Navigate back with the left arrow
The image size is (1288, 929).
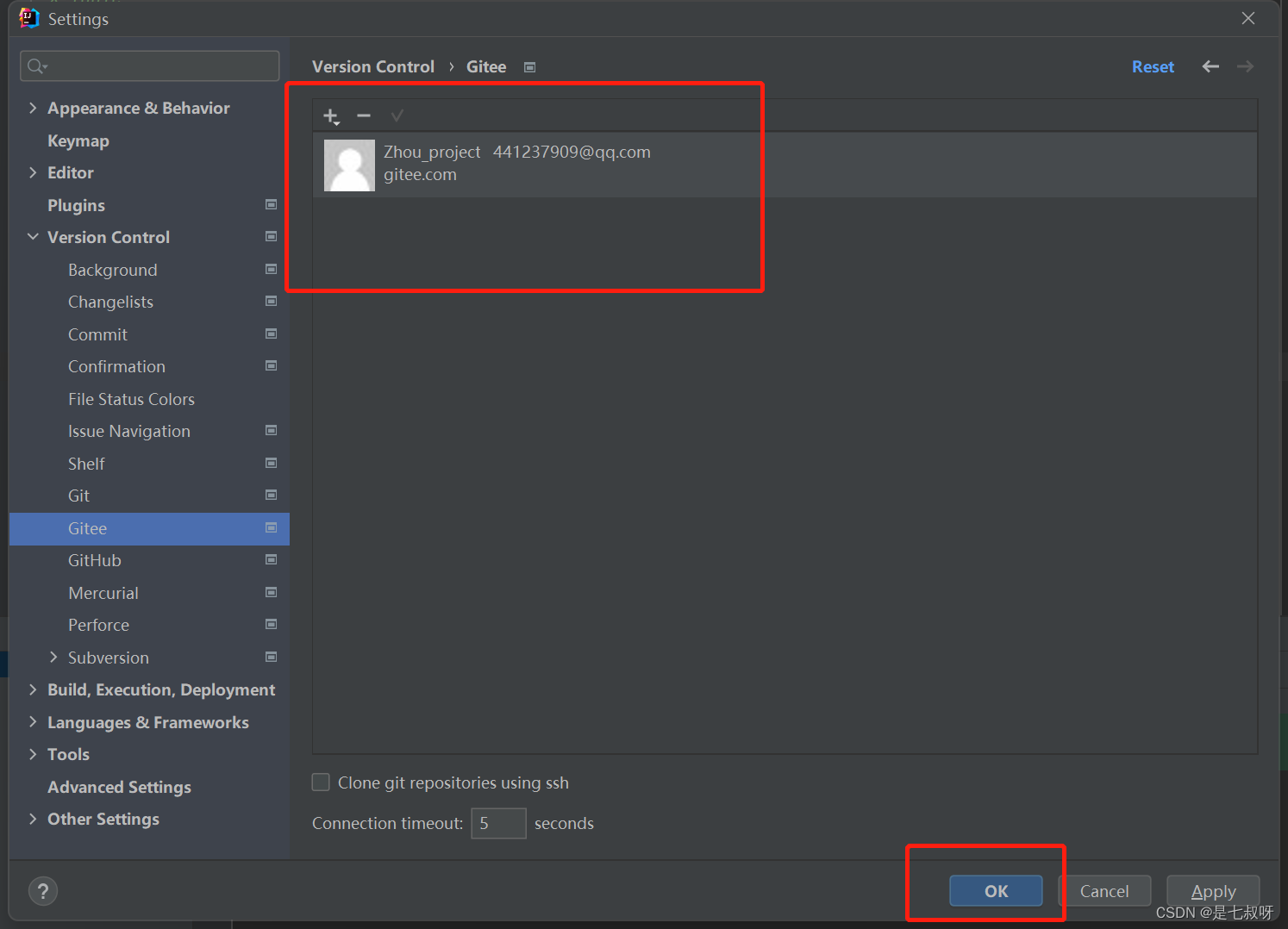1210,66
